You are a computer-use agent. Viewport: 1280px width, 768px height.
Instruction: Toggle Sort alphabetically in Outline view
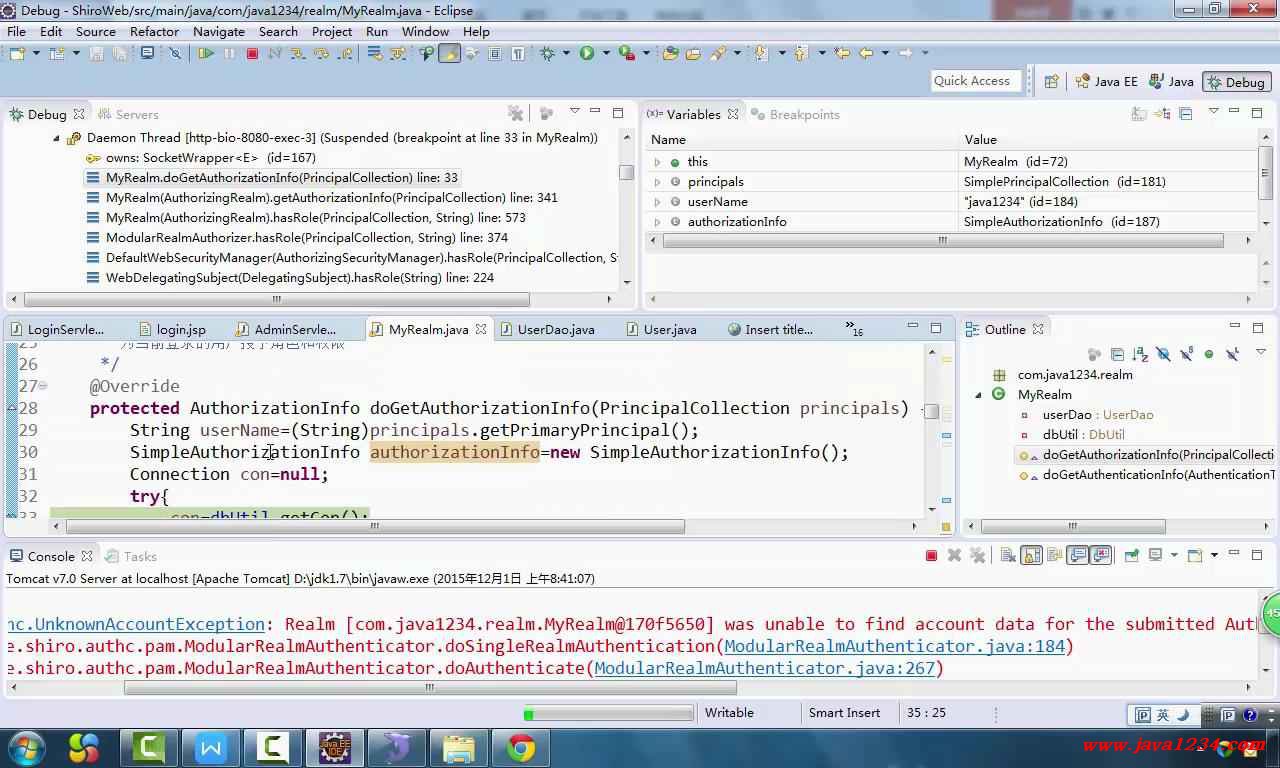click(1140, 354)
